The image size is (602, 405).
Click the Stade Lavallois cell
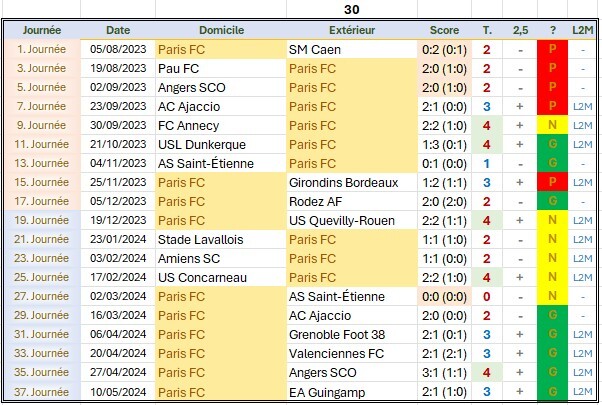click(221, 240)
